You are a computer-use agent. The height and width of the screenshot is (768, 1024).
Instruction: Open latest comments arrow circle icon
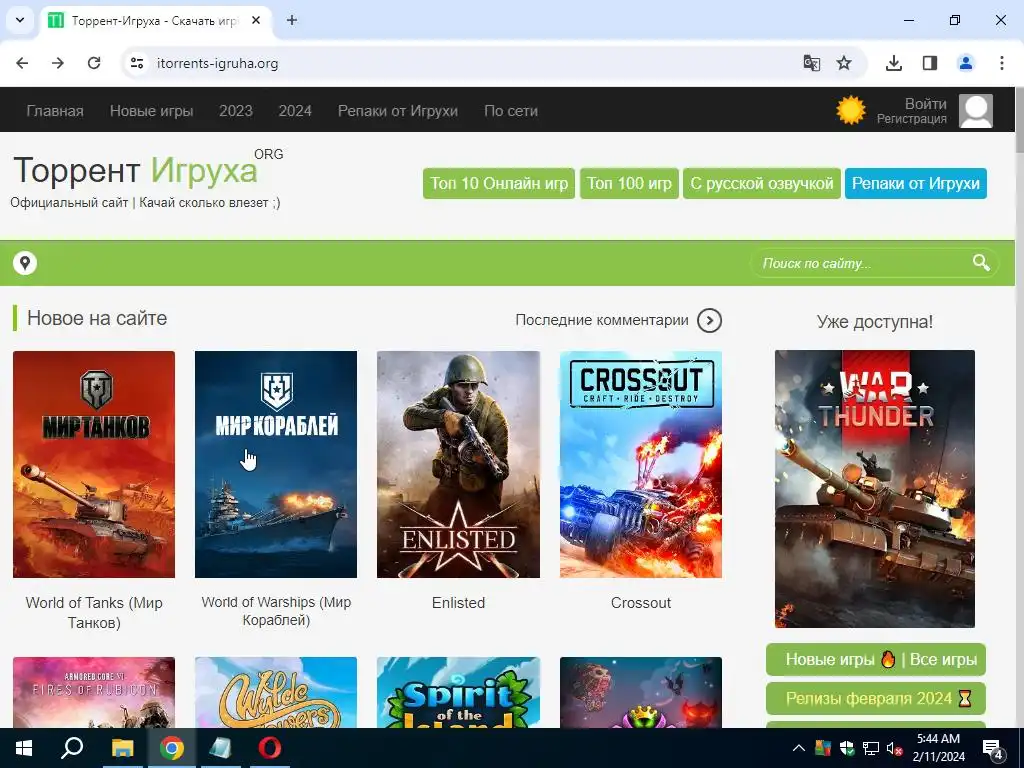coord(709,321)
